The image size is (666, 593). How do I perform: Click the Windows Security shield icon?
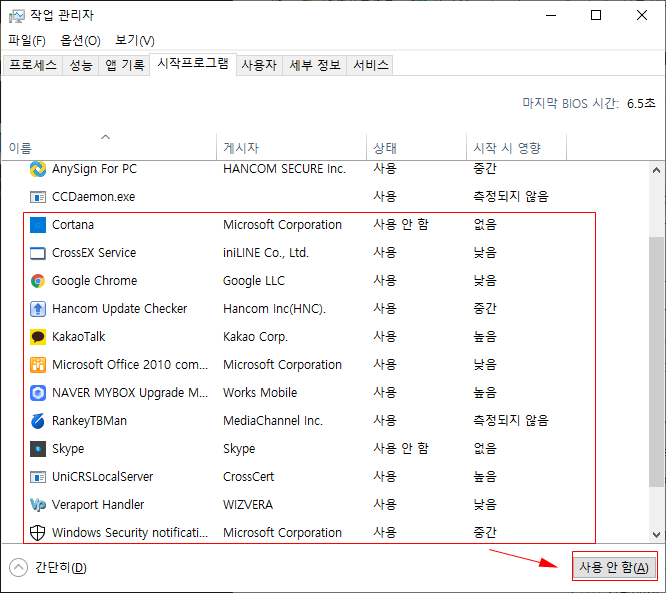pyautogui.click(x=38, y=533)
